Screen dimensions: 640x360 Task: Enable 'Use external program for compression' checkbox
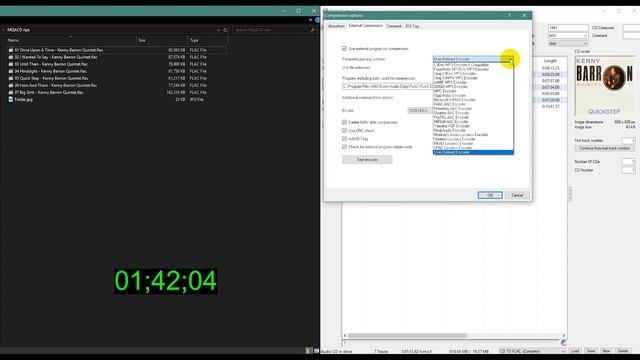(344, 49)
